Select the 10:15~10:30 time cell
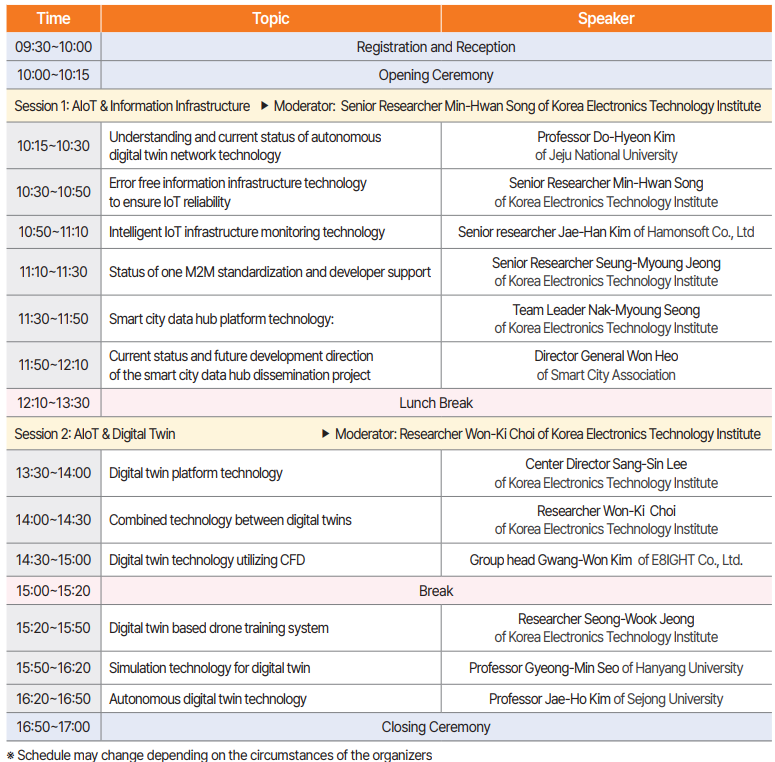The height and width of the screenshot is (762, 775). coord(53,146)
